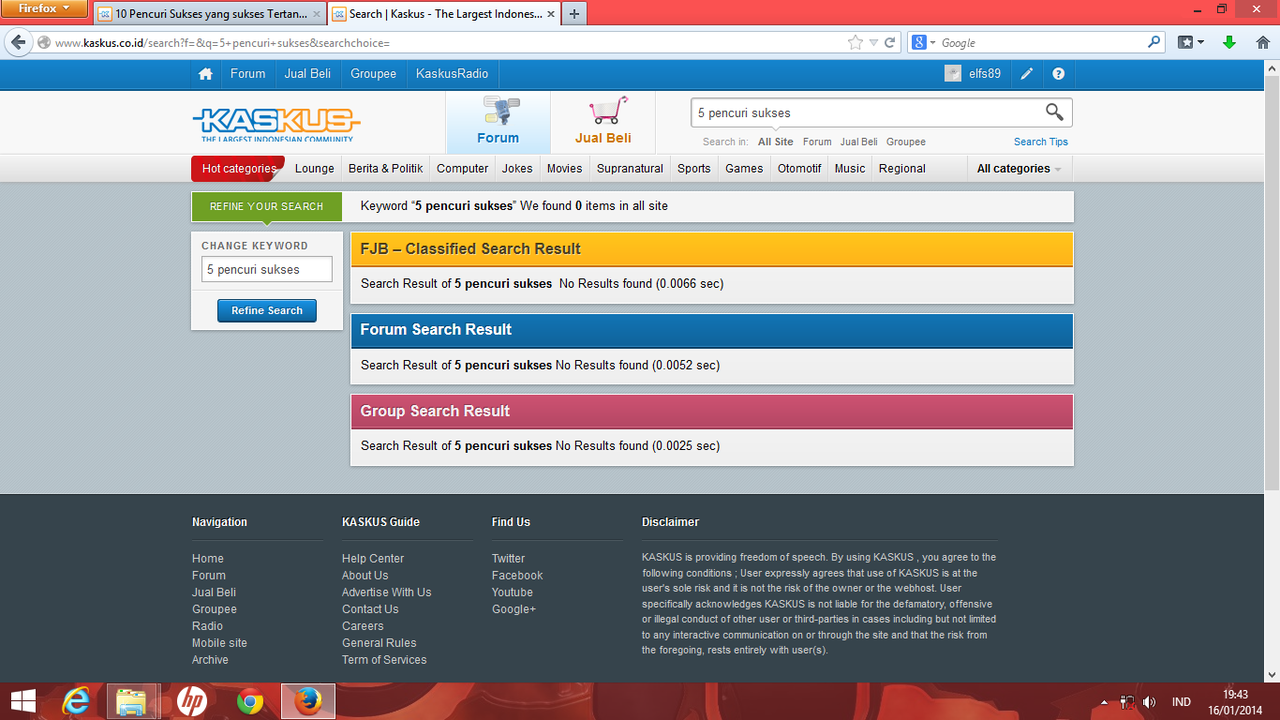Click the Kaskus home icon in the blue bar
The height and width of the screenshot is (720, 1280).
click(205, 74)
